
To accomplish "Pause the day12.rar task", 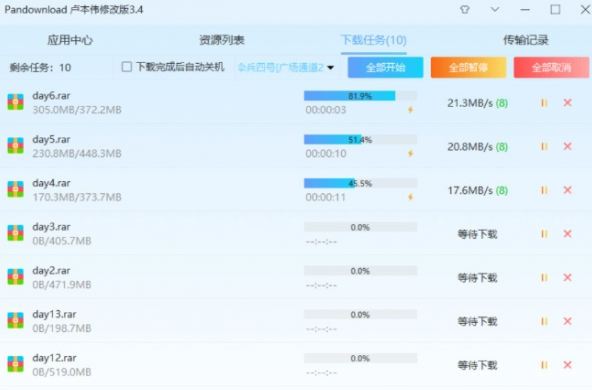I will point(544,365).
